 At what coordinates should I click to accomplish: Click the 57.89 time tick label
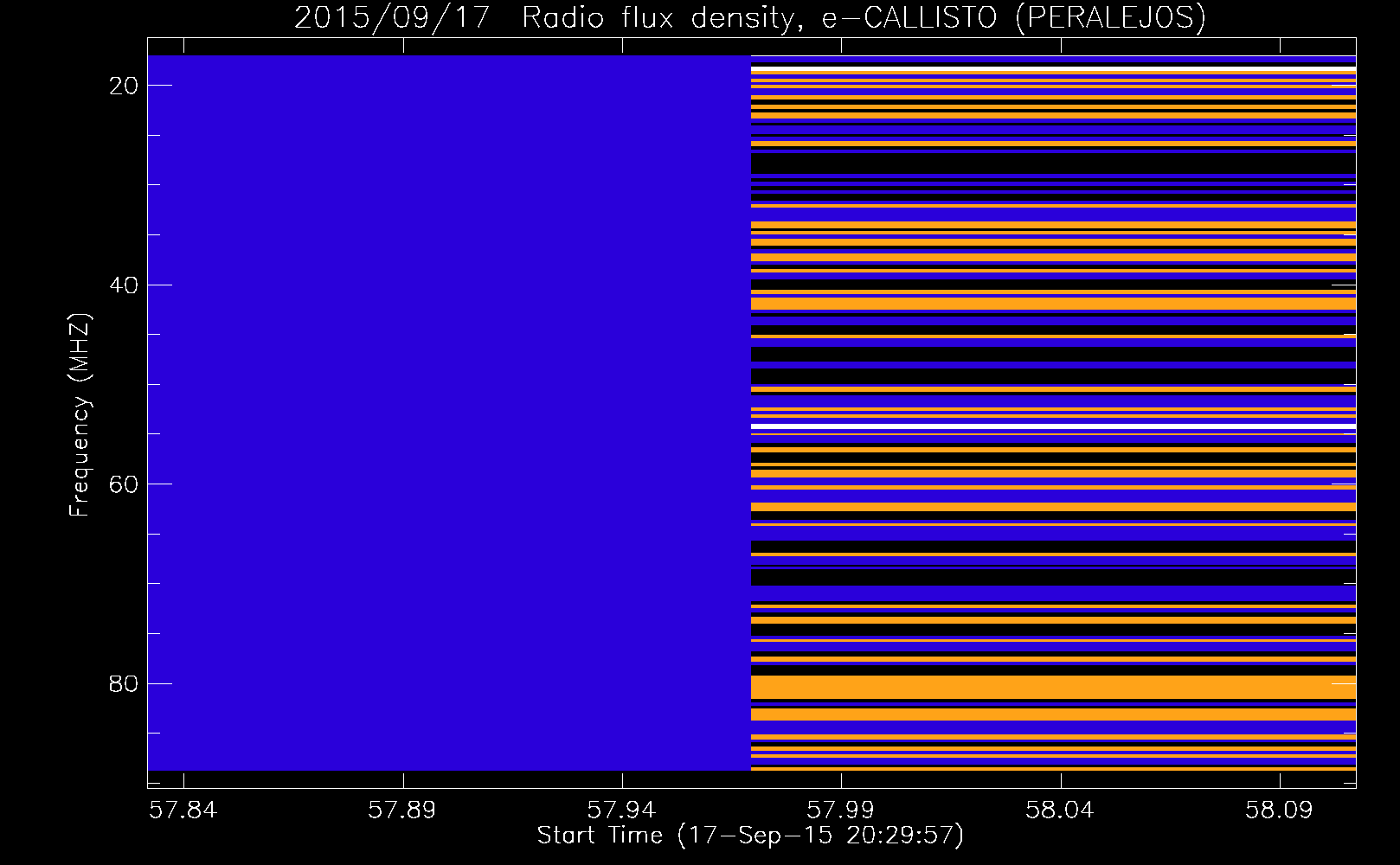[x=401, y=811]
